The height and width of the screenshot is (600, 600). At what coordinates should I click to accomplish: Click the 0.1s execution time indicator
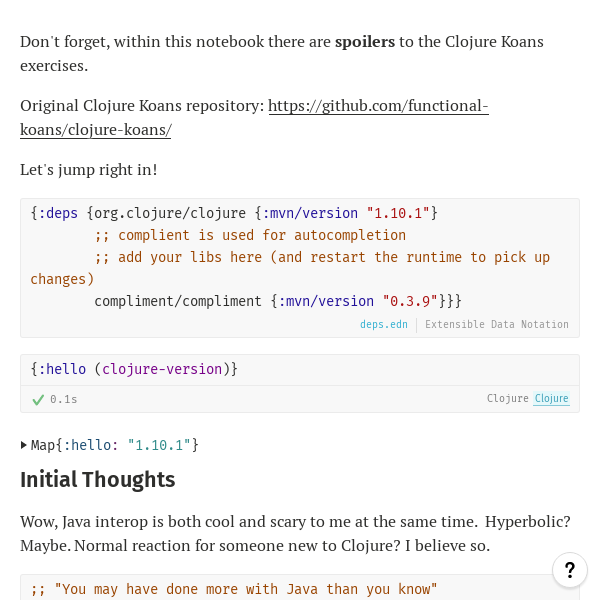pyautogui.click(x=64, y=399)
